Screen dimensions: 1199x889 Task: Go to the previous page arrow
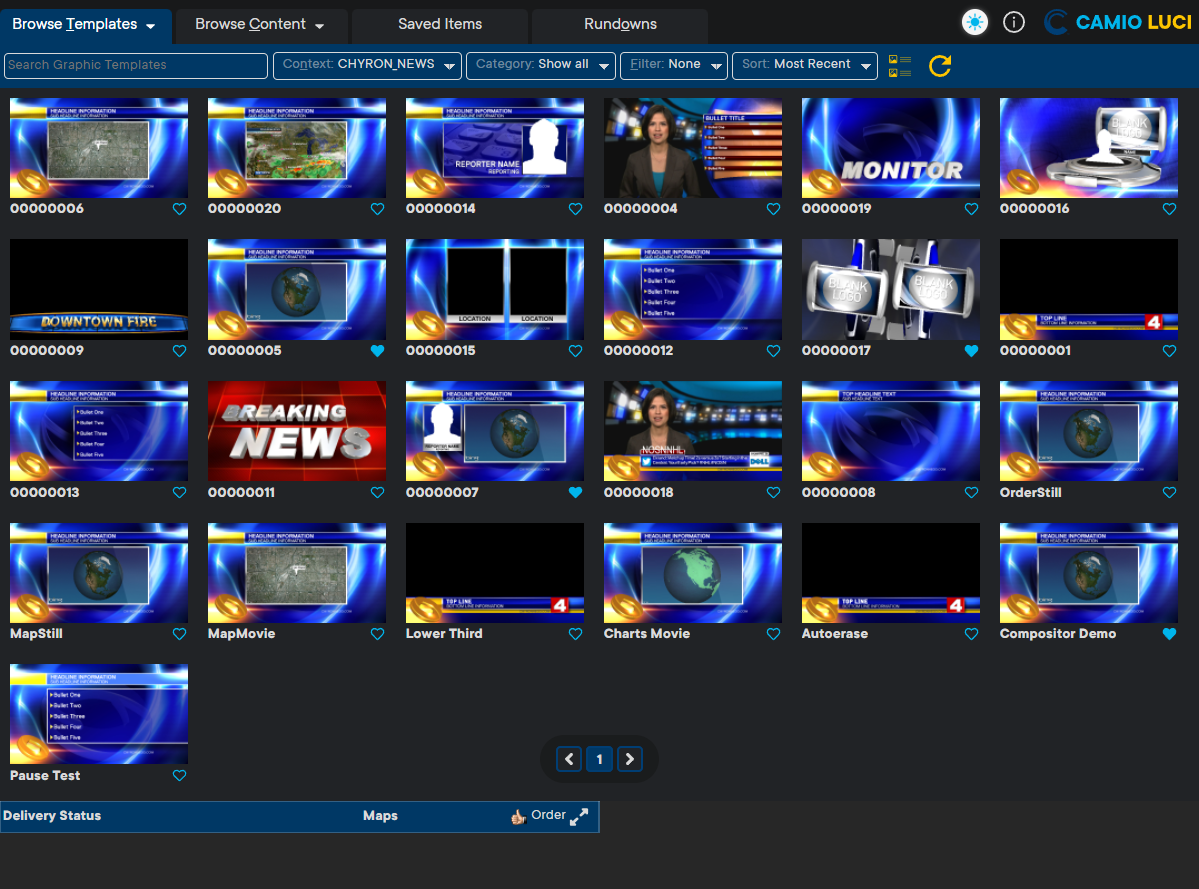pos(569,759)
